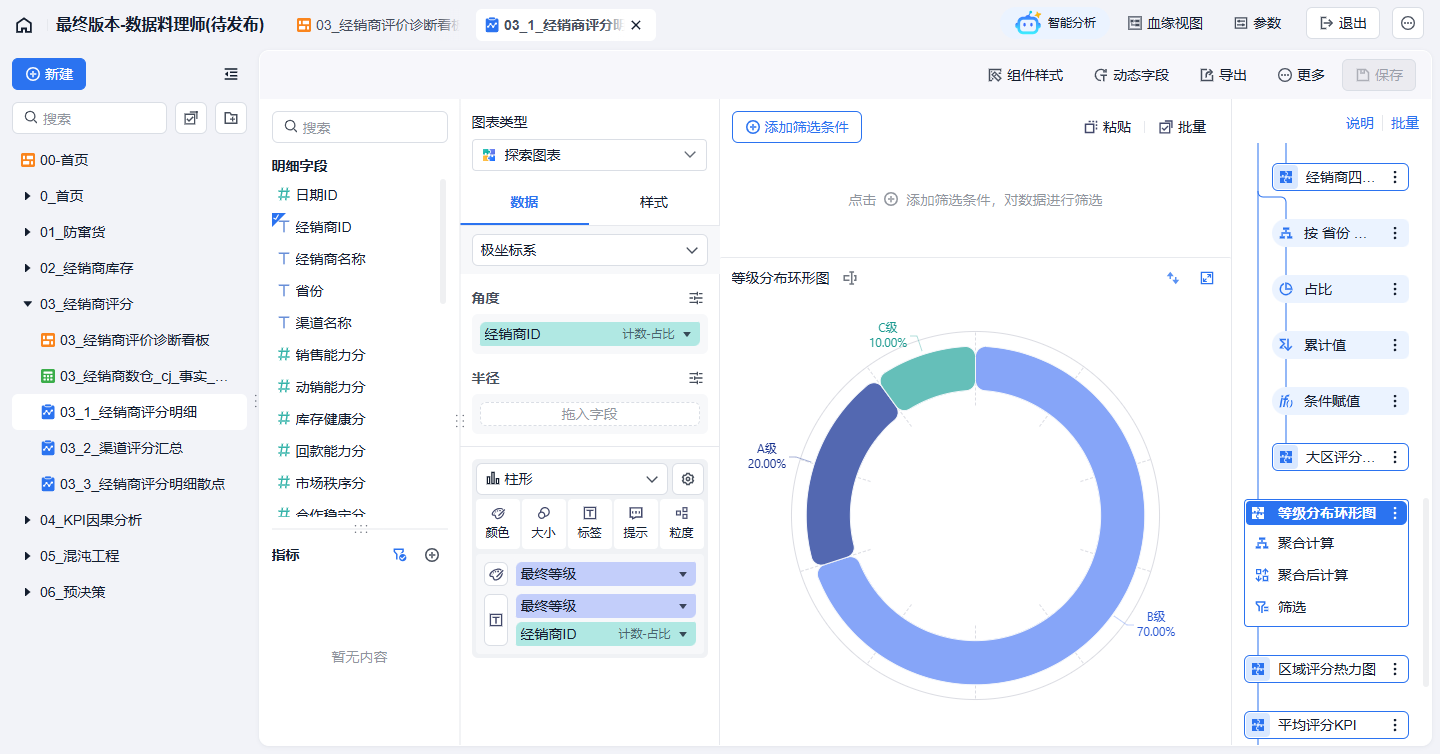Add a new 指标 with the plus icon
The image size is (1440, 754).
tap(432, 555)
